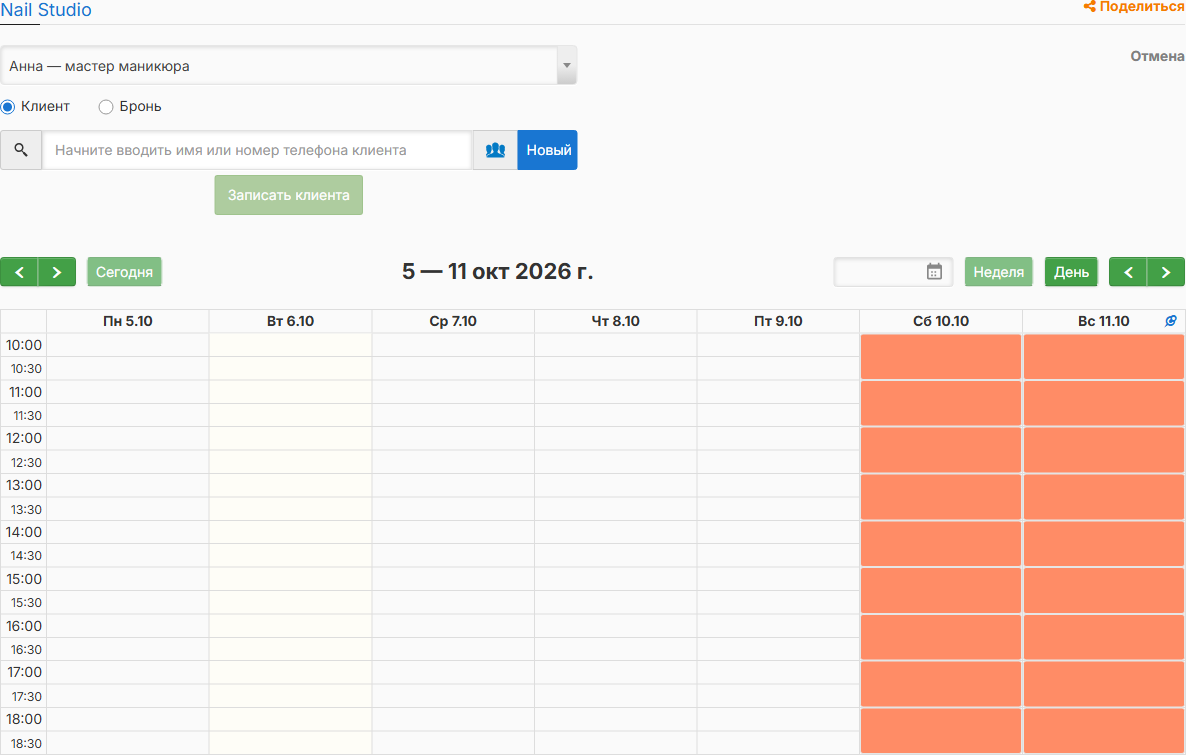Screen dimensions: 1186x755
Task: Click the Чт 8.10 day header
Action: (616, 321)
